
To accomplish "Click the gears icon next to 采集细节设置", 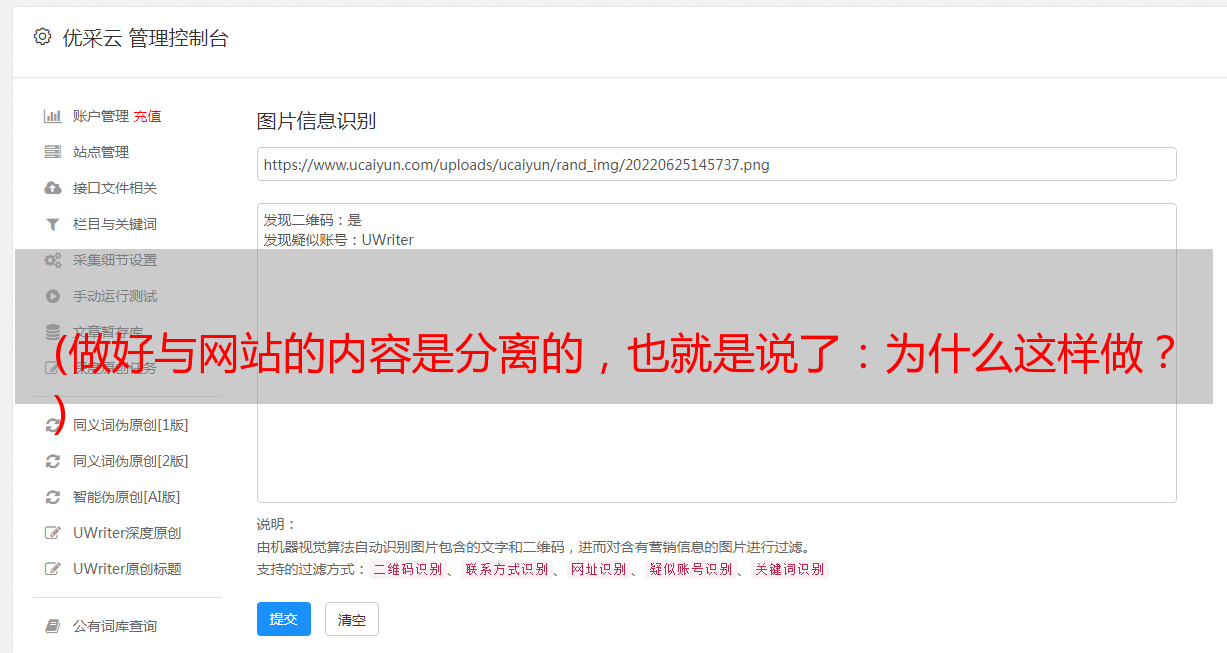I will 53,260.
